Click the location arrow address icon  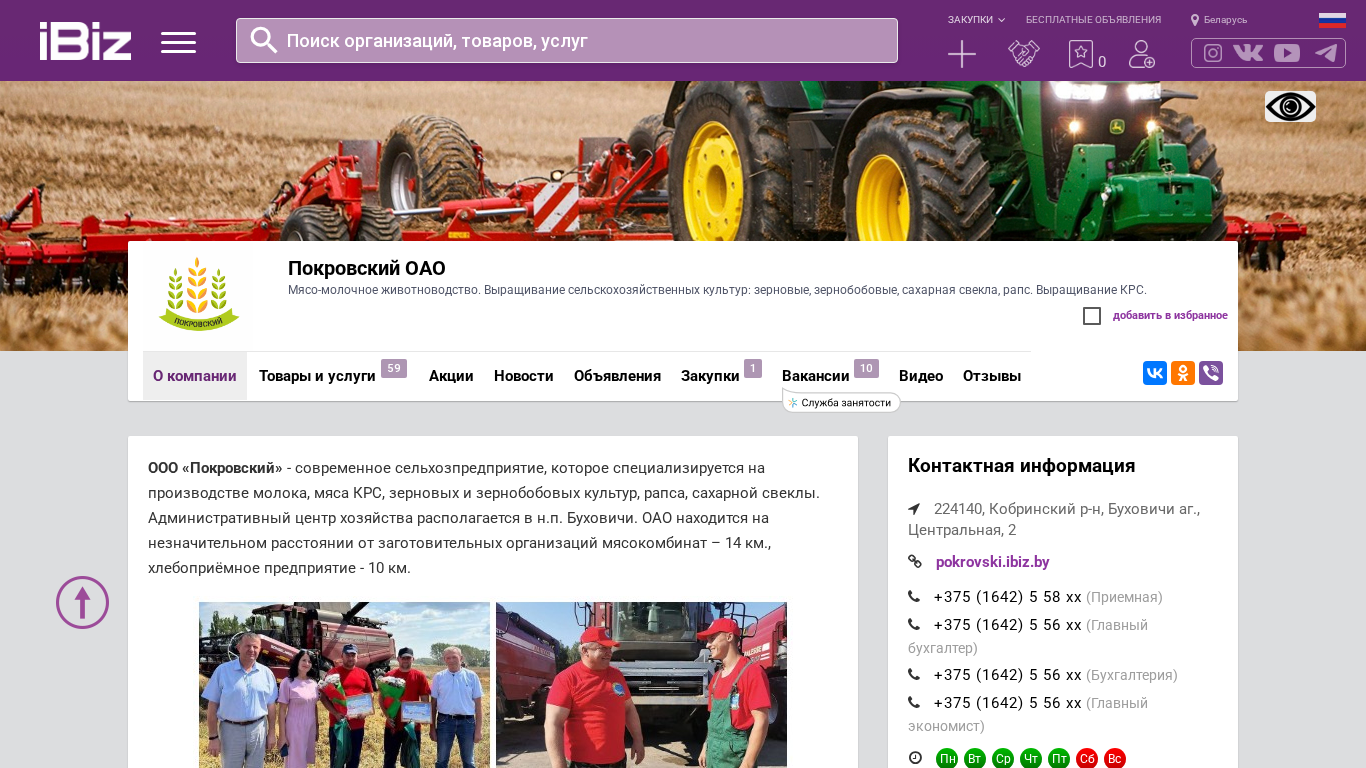(x=914, y=509)
